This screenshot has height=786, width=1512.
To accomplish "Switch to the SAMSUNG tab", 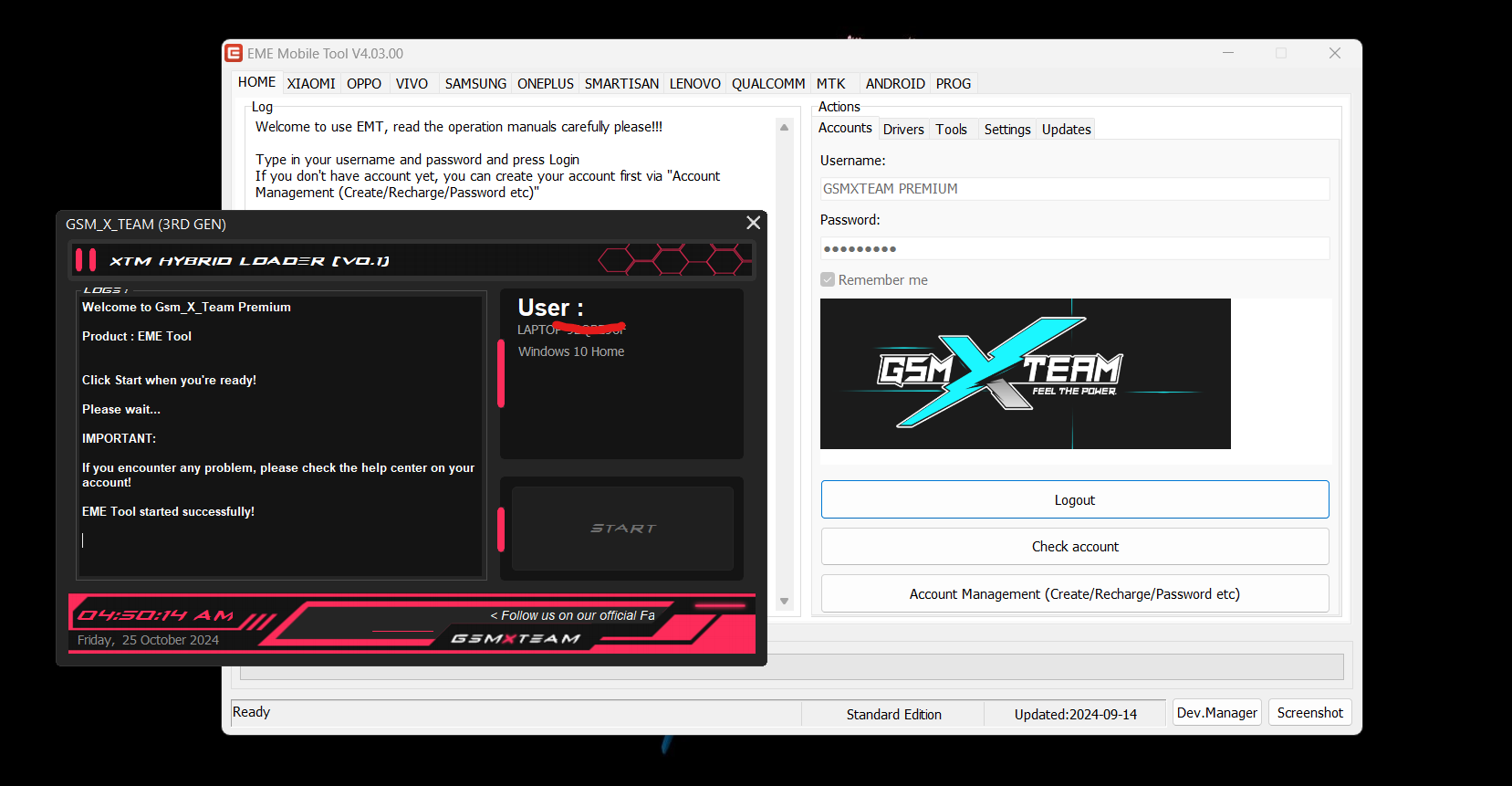I will click(475, 84).
